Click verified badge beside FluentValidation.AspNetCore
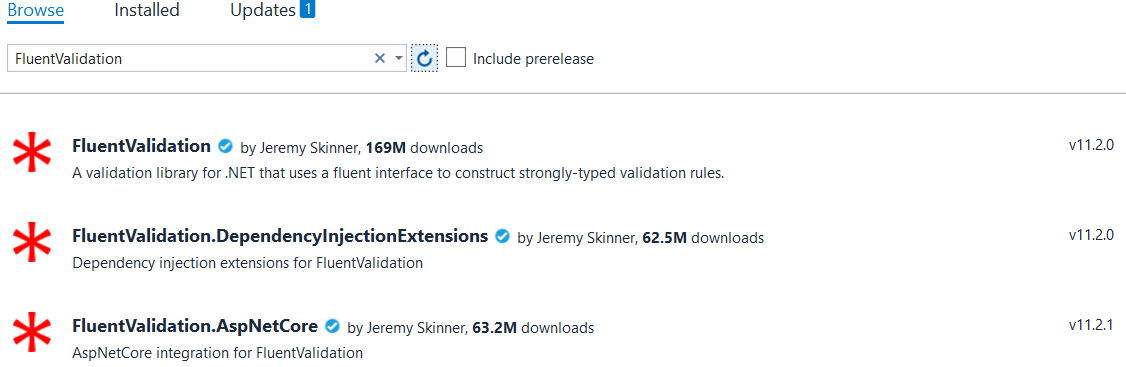 pyautogui.click(x=332, y=327)
